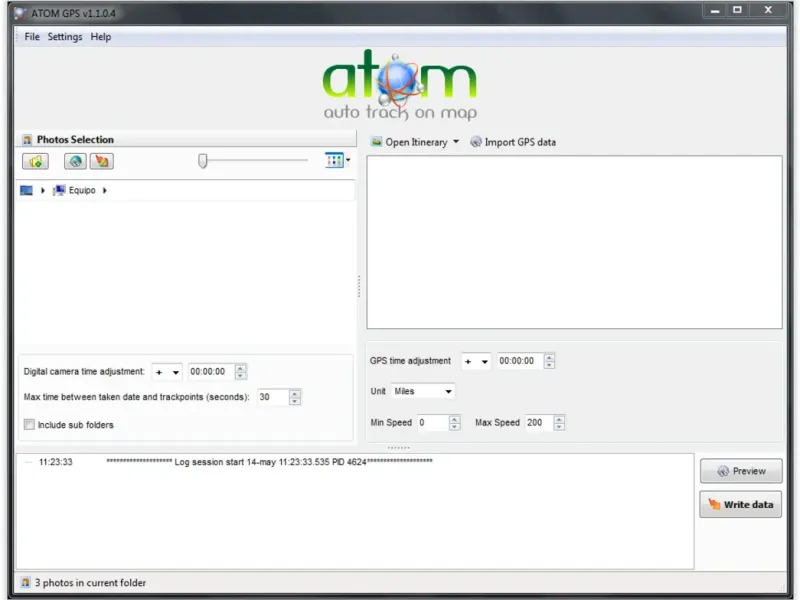Screen dimensions: 800x600
Task: Click the status bar photos icon
Action: coord(25,582)
